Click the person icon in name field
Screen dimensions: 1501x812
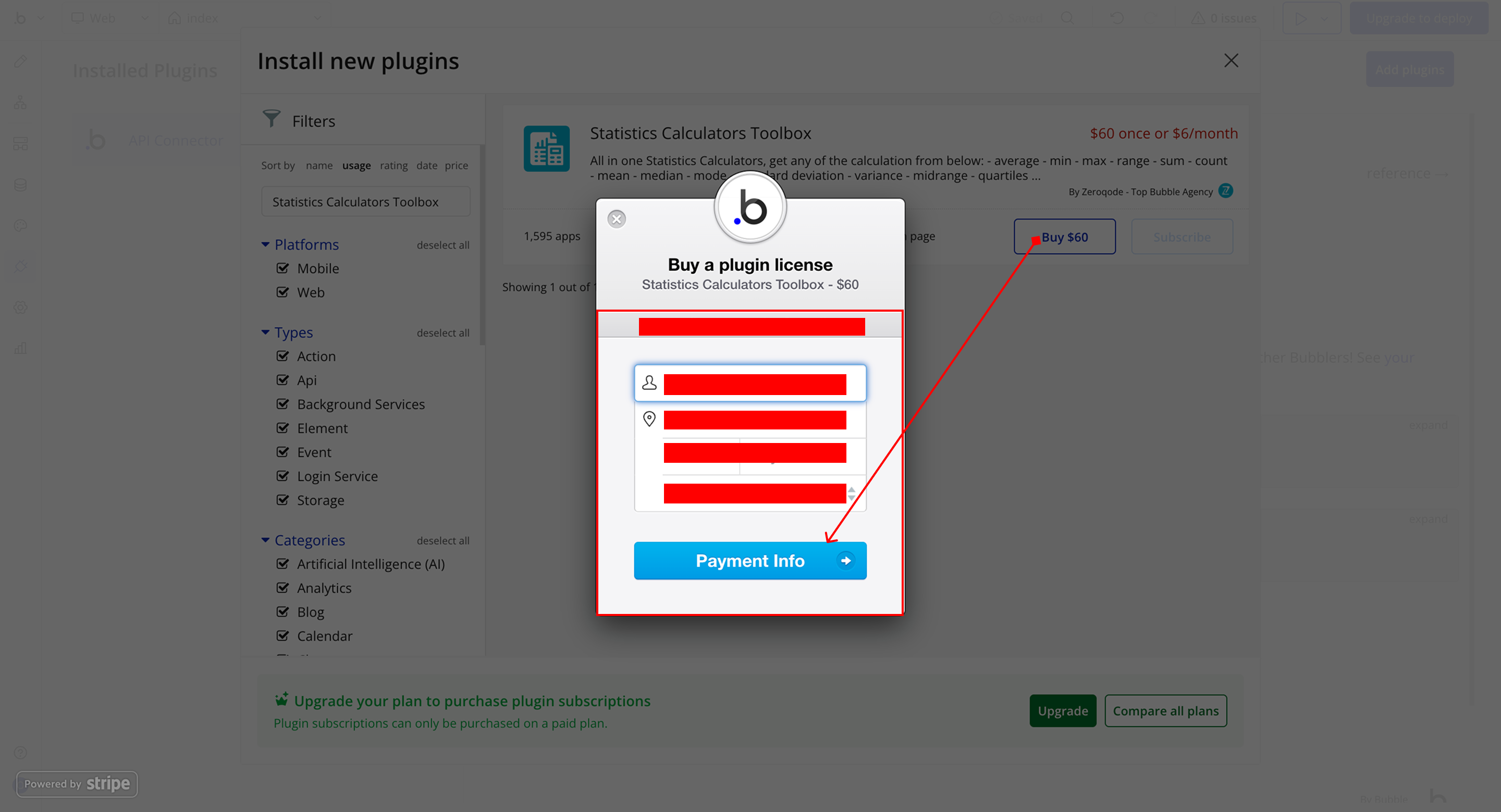pos(649,383)
